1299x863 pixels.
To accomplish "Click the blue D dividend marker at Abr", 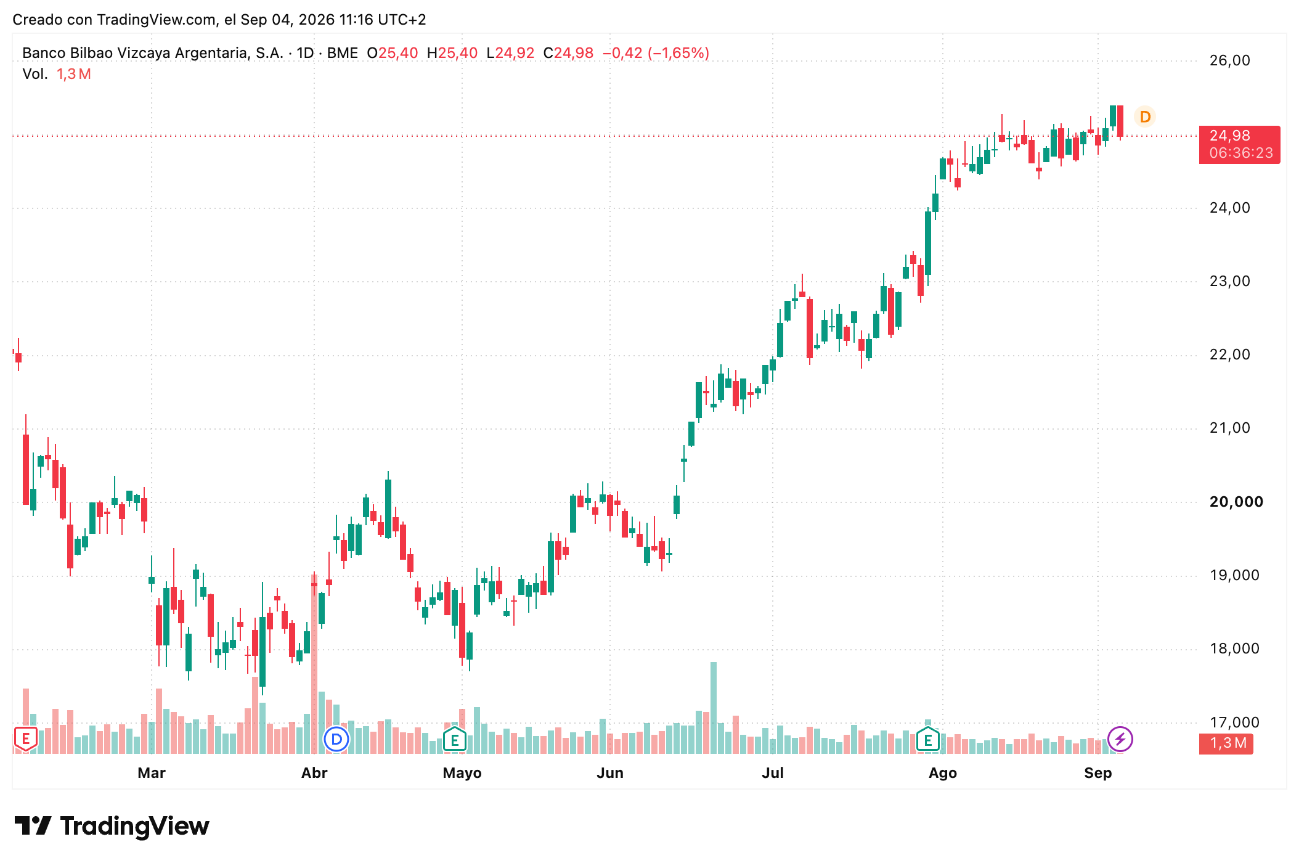I will 337,739.
